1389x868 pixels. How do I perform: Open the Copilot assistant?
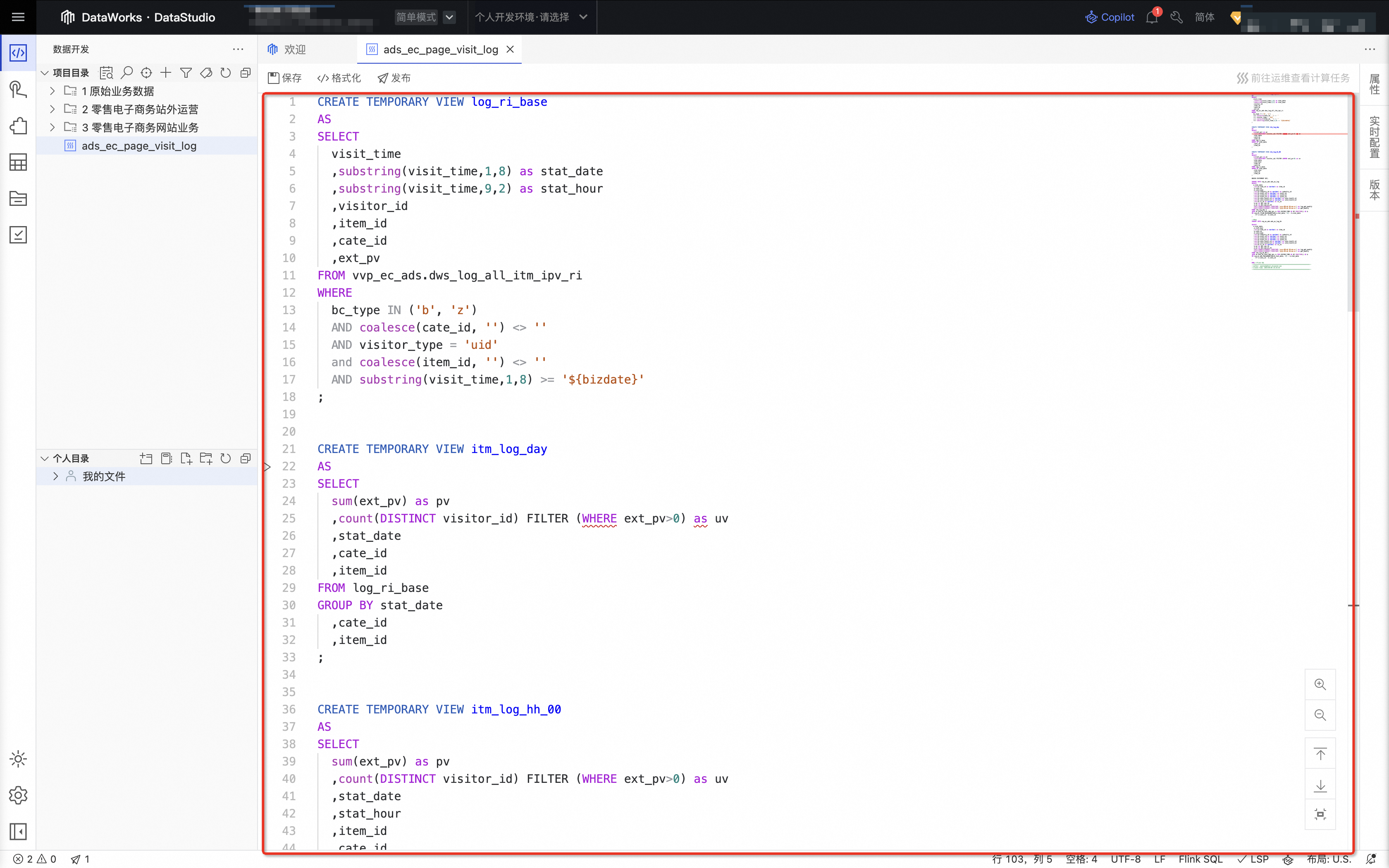(x=1110, y=17)
